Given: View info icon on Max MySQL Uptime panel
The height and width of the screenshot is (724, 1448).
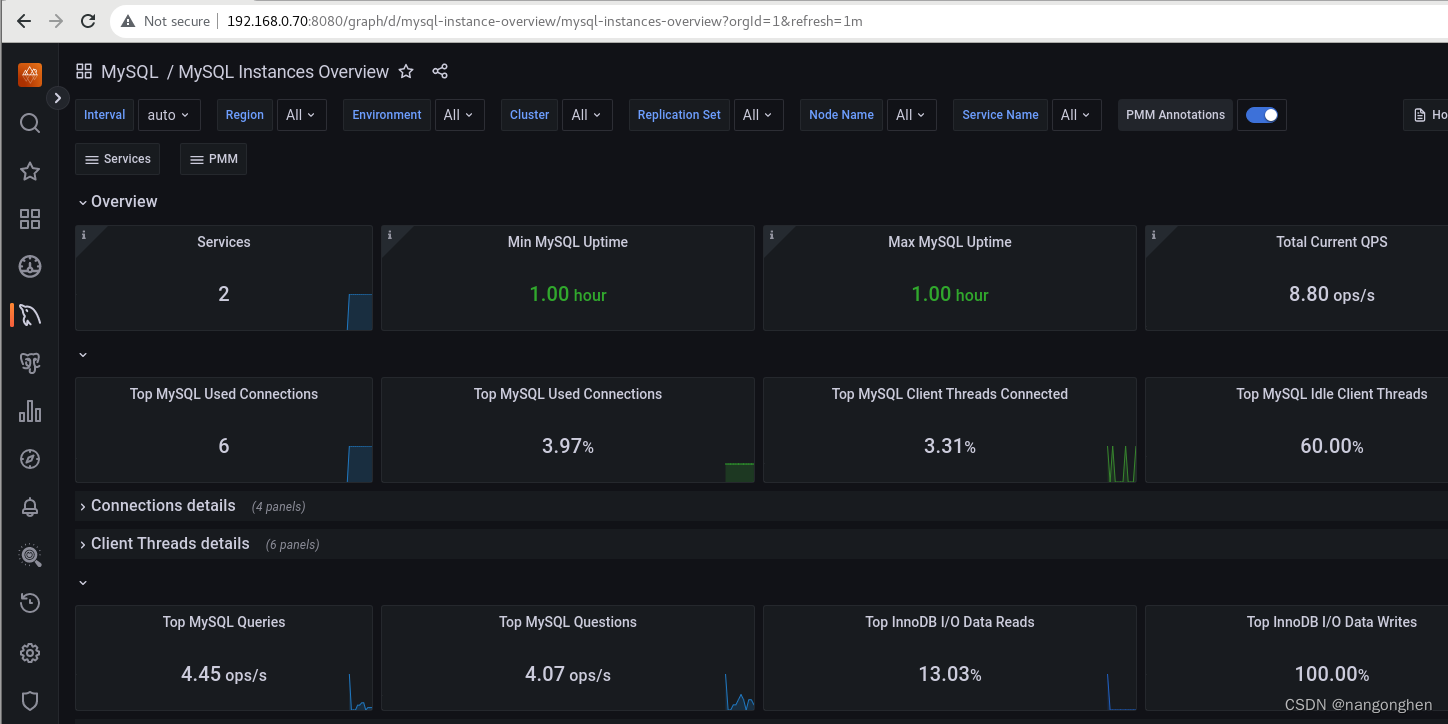Looking at the screenshot, I should 772,235.
